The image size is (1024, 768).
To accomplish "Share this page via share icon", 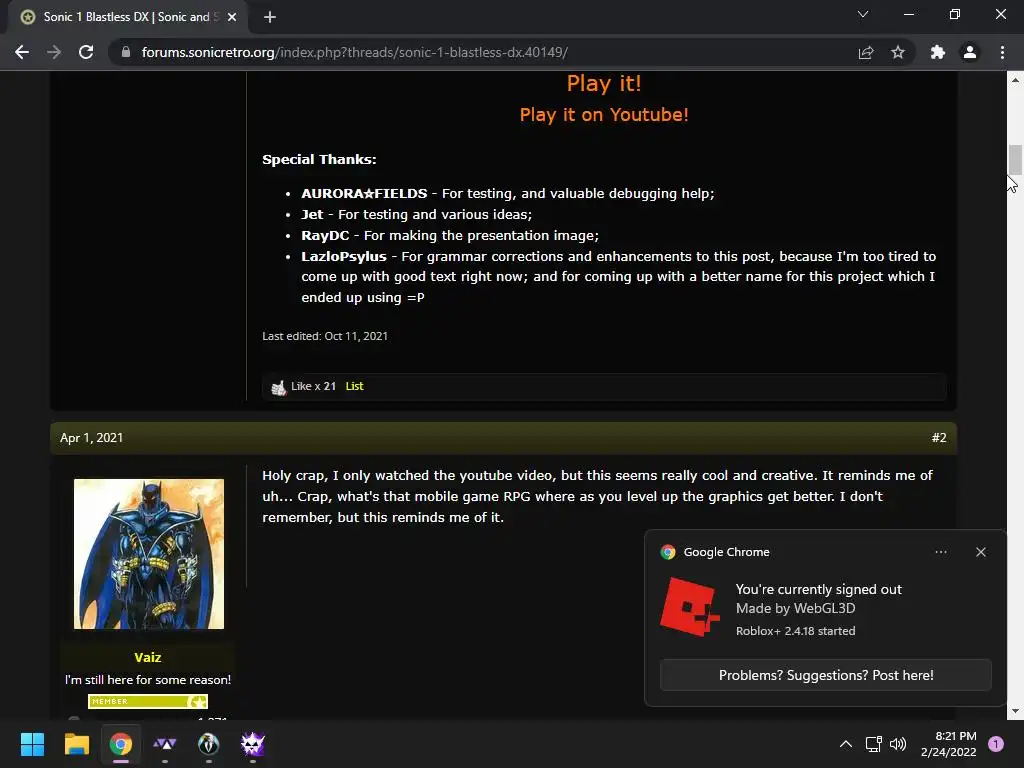I will (x=865, y=52).
